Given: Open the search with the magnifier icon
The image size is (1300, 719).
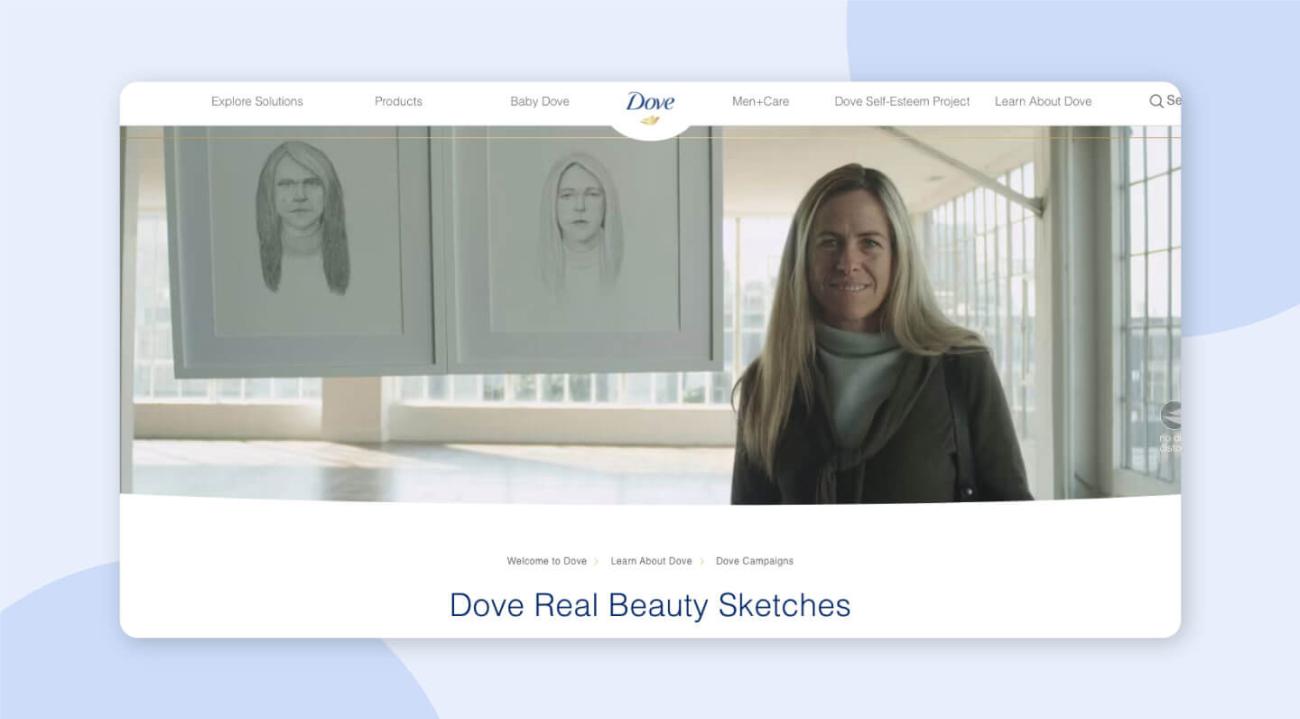Looking at the screenshot, I should (x=1155, y=101).
